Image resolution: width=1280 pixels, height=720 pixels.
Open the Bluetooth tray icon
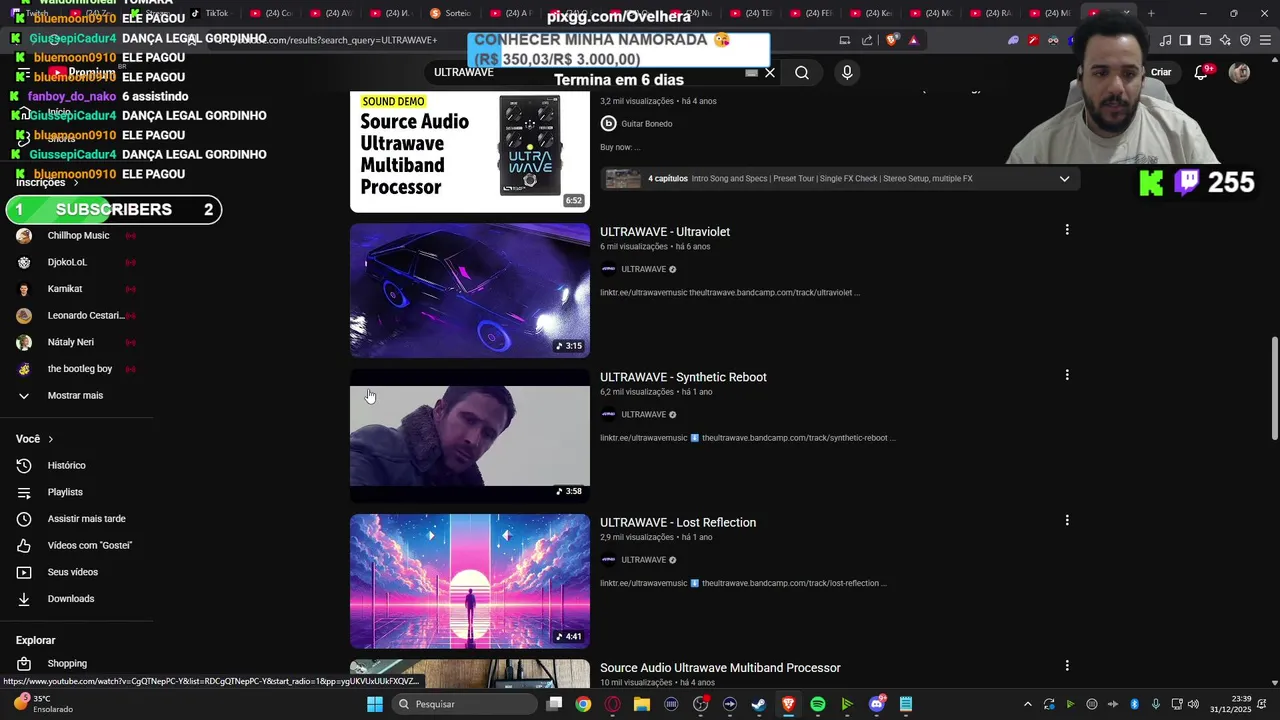[x=1134, y=704]
